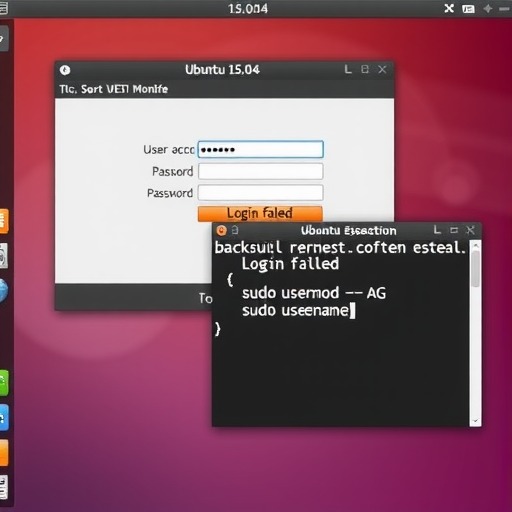Click orange Ubuntu icon in terminal title bar
The width and height of the screenshot is (512, 512).
point(221,230)
